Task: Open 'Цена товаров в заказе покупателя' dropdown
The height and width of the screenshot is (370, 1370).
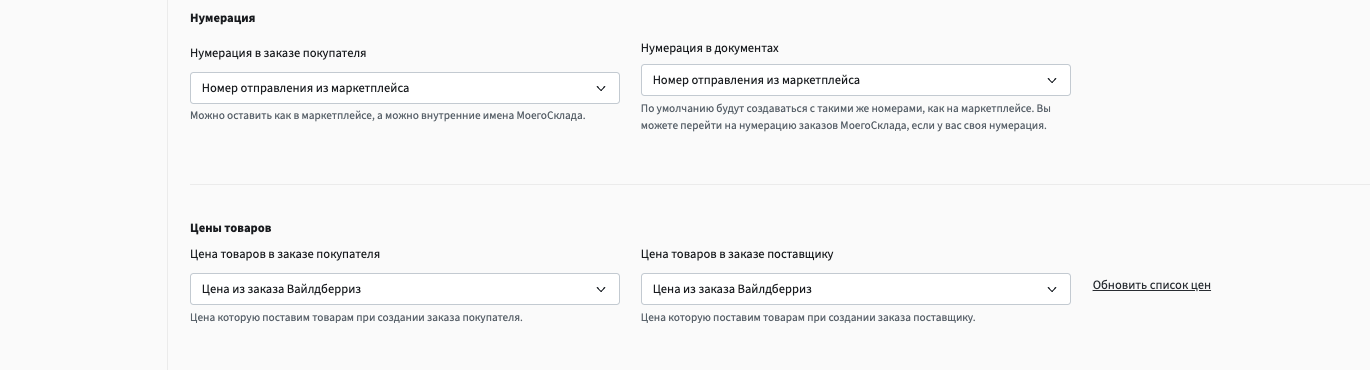Action: click(x=405, y=289)
